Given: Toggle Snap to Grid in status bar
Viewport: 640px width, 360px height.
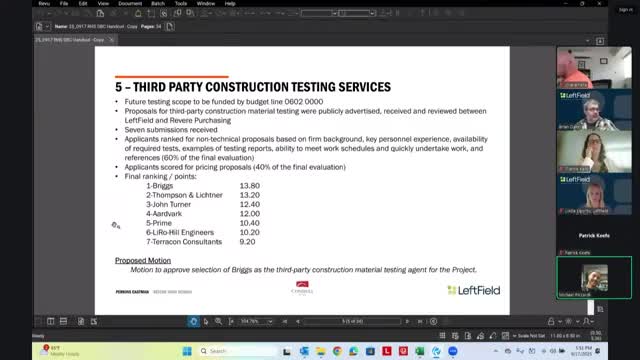Looking at the screenshot, I should (x=455, y=336).
